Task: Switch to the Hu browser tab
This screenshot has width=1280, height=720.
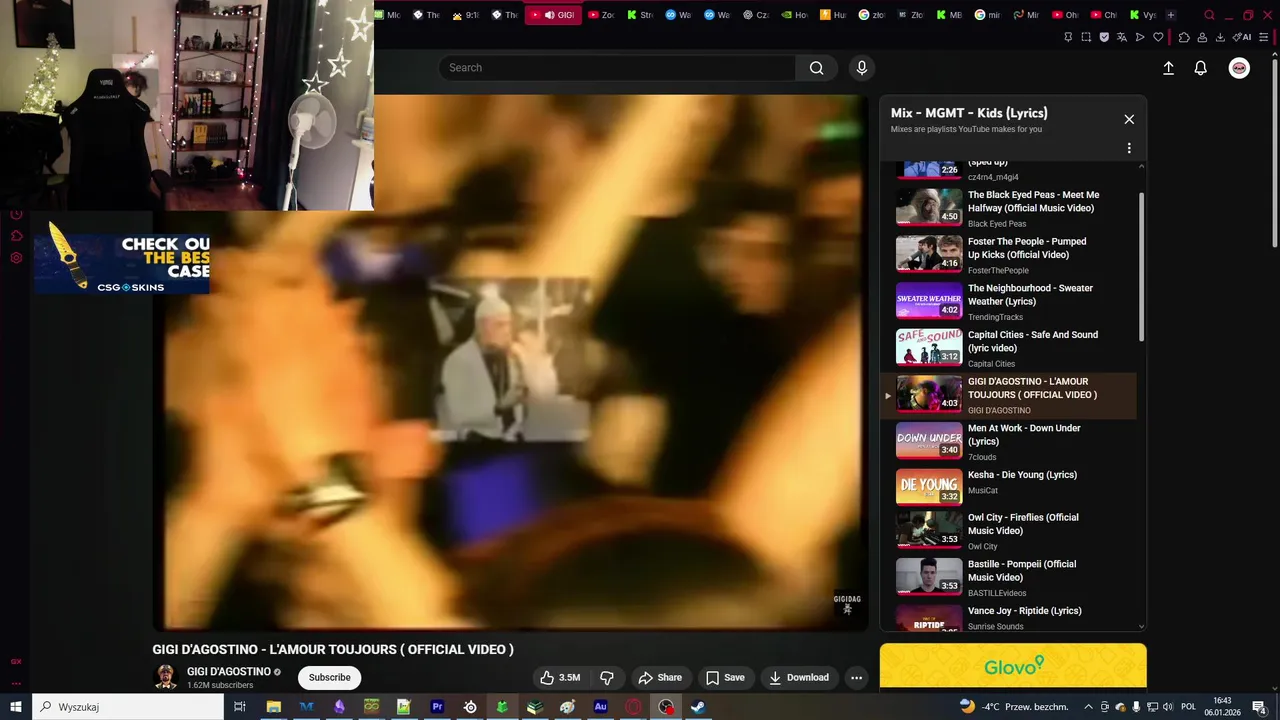Action: (x=832, y=15)
